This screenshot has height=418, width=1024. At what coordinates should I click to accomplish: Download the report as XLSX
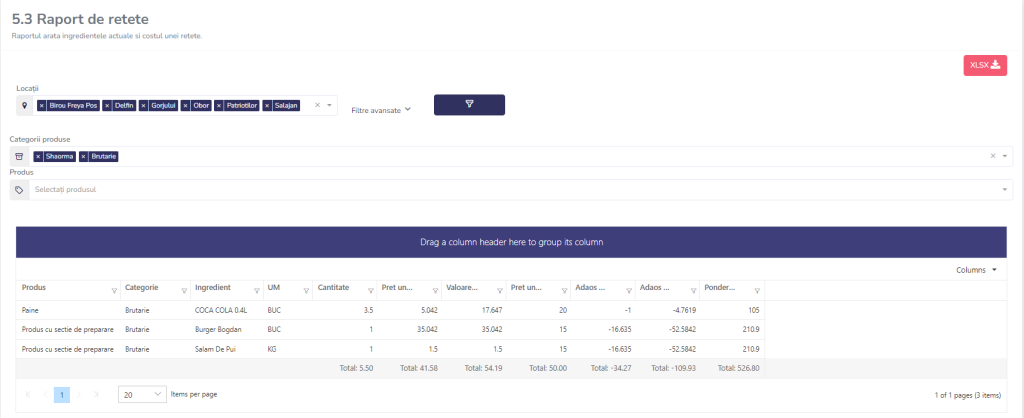(984, 65)
